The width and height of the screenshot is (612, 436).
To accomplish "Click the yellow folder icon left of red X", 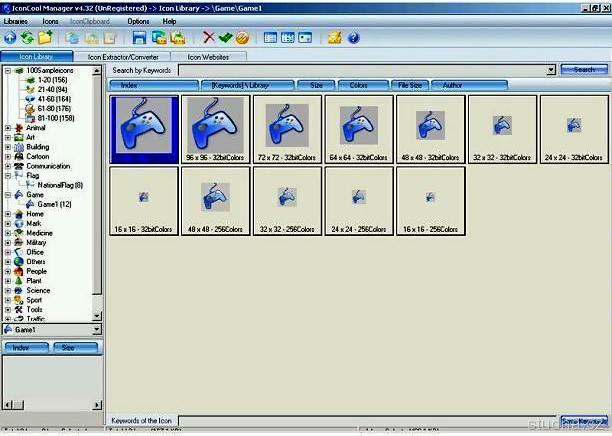I will click(x=178, y=38).
